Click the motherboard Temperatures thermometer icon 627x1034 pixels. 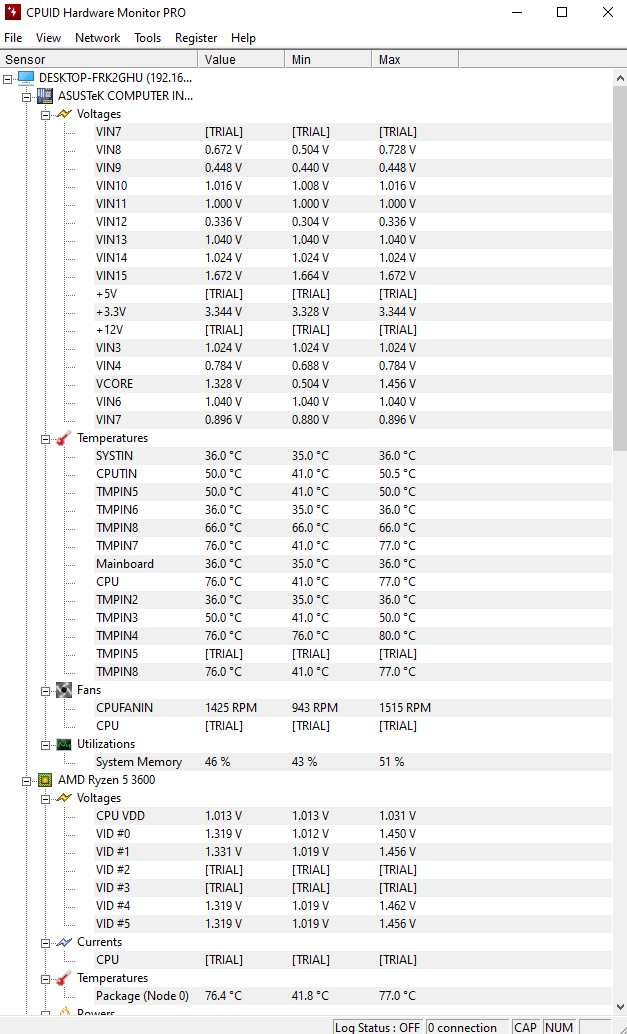tap(63, 438)
